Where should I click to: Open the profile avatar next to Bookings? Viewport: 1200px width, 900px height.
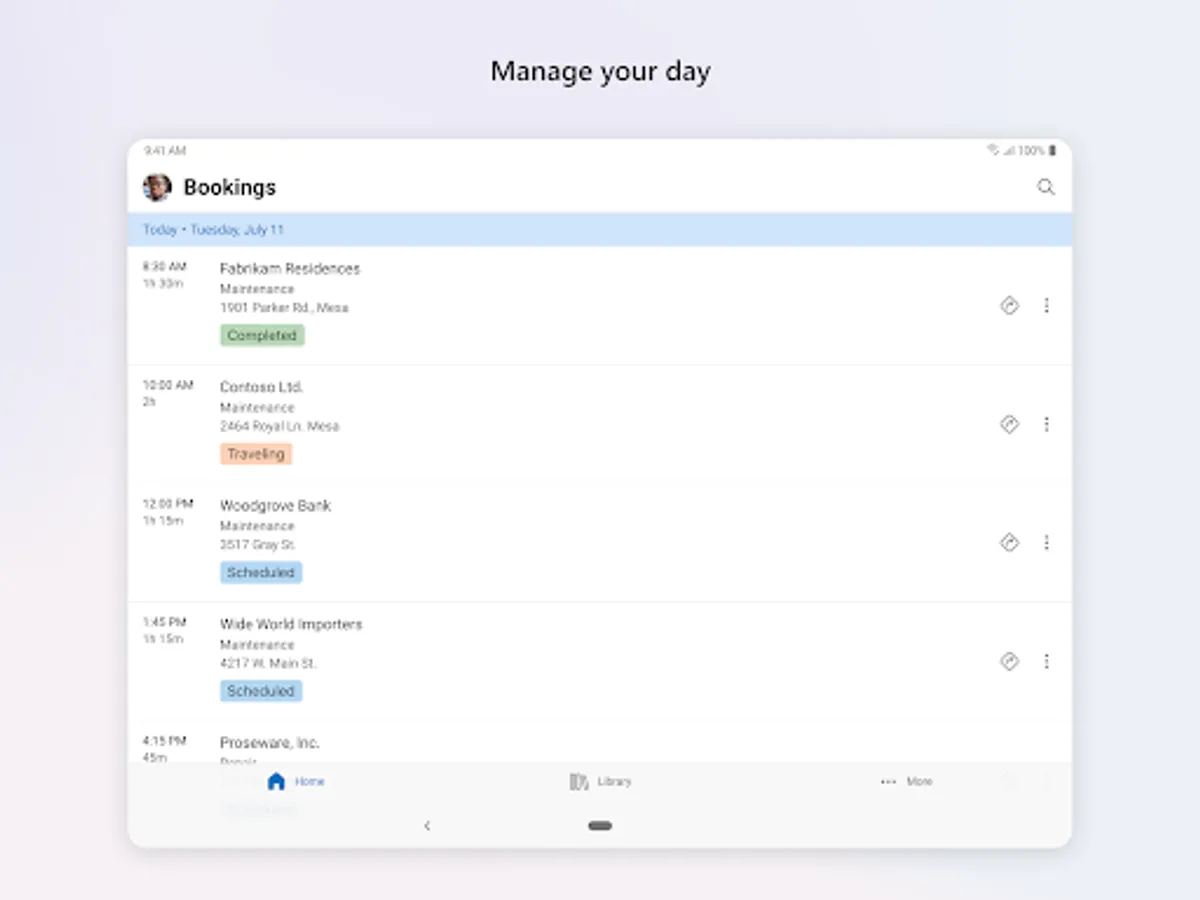coord(156,187)
